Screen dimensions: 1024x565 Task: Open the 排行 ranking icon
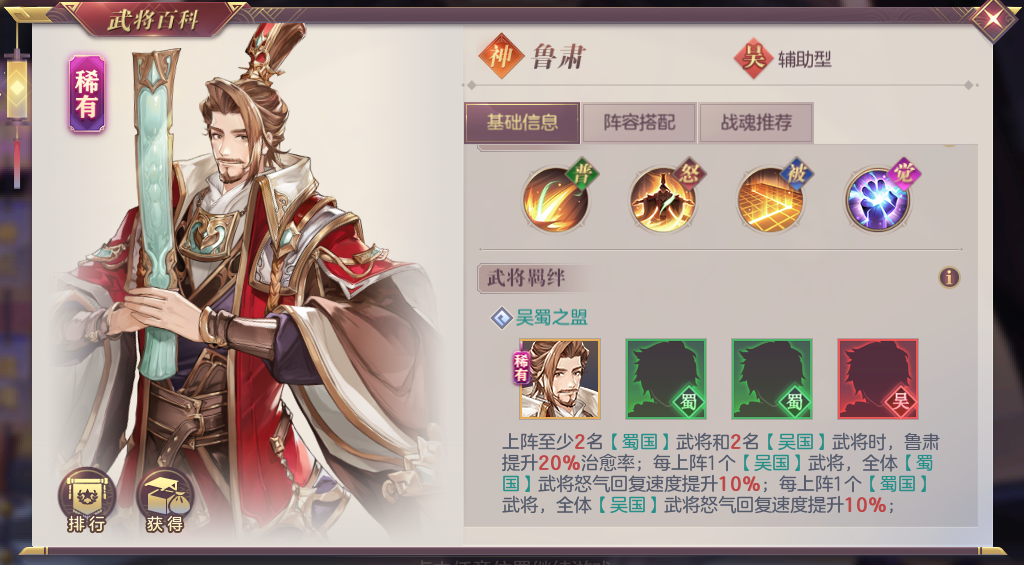(86, 501)
